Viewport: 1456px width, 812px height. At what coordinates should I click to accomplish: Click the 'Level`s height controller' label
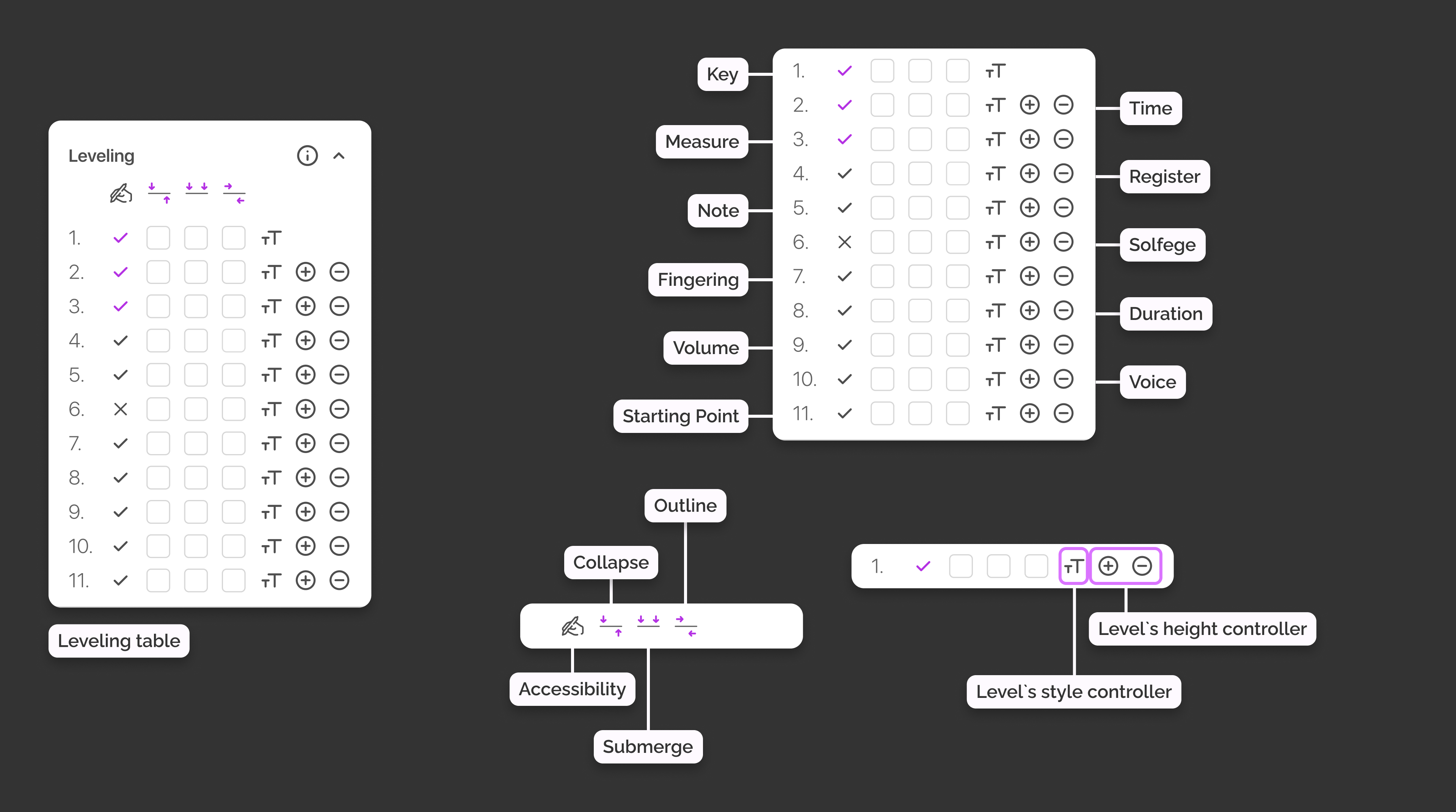tap(1202, 629)
